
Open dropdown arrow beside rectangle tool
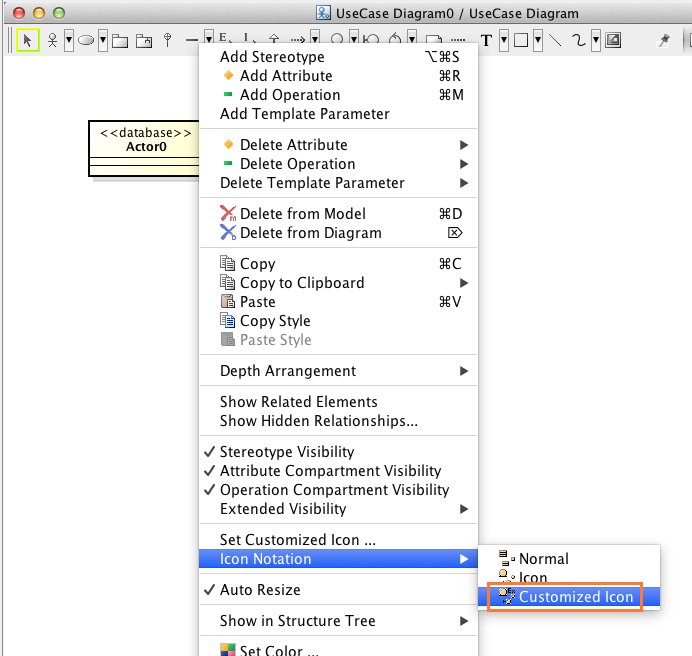(538, 41)
